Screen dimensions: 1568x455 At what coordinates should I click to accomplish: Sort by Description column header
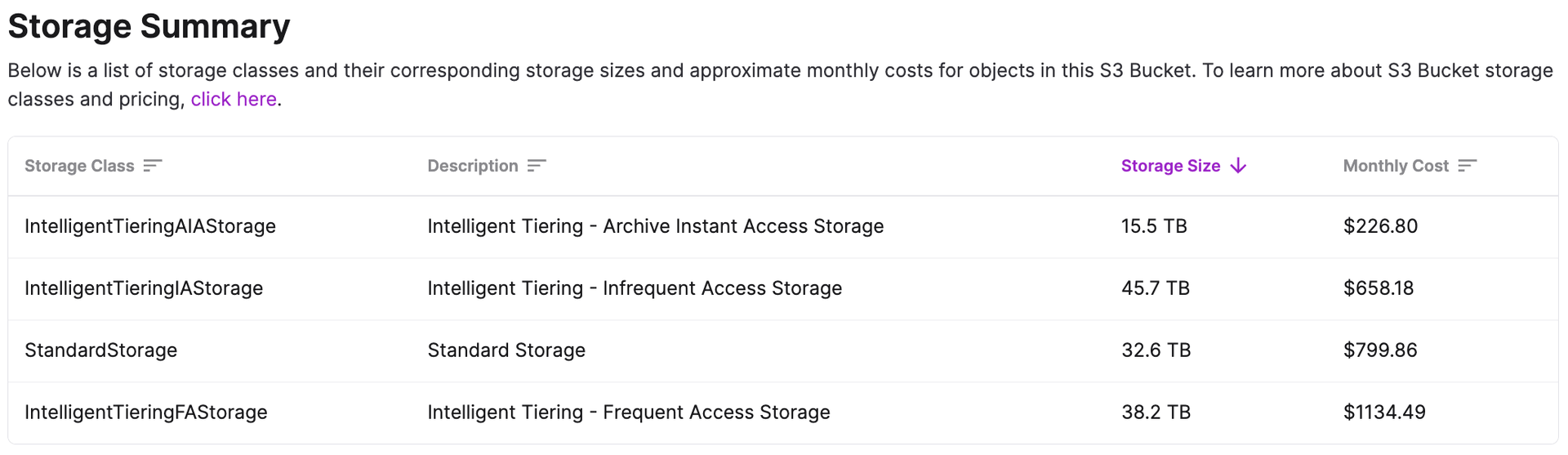[473, 166]
